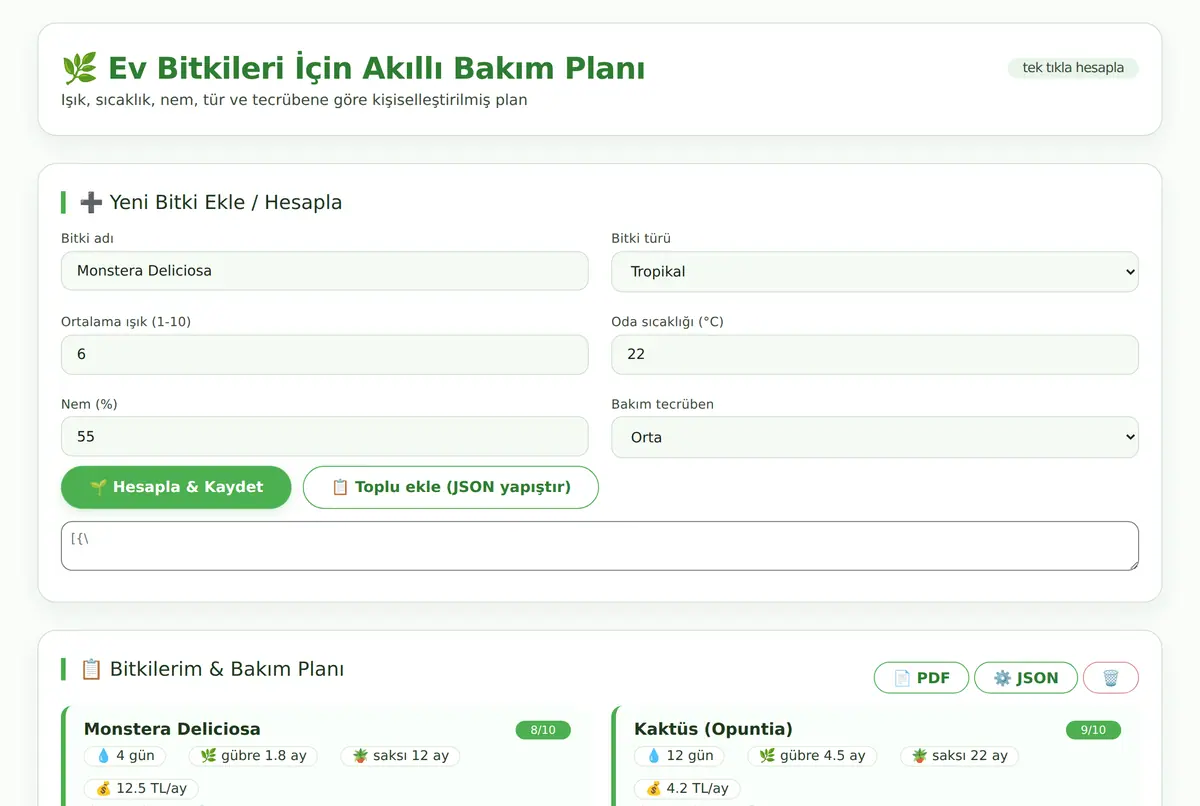
Task: Click the leaf icon in page title
Action: (79, 69)
